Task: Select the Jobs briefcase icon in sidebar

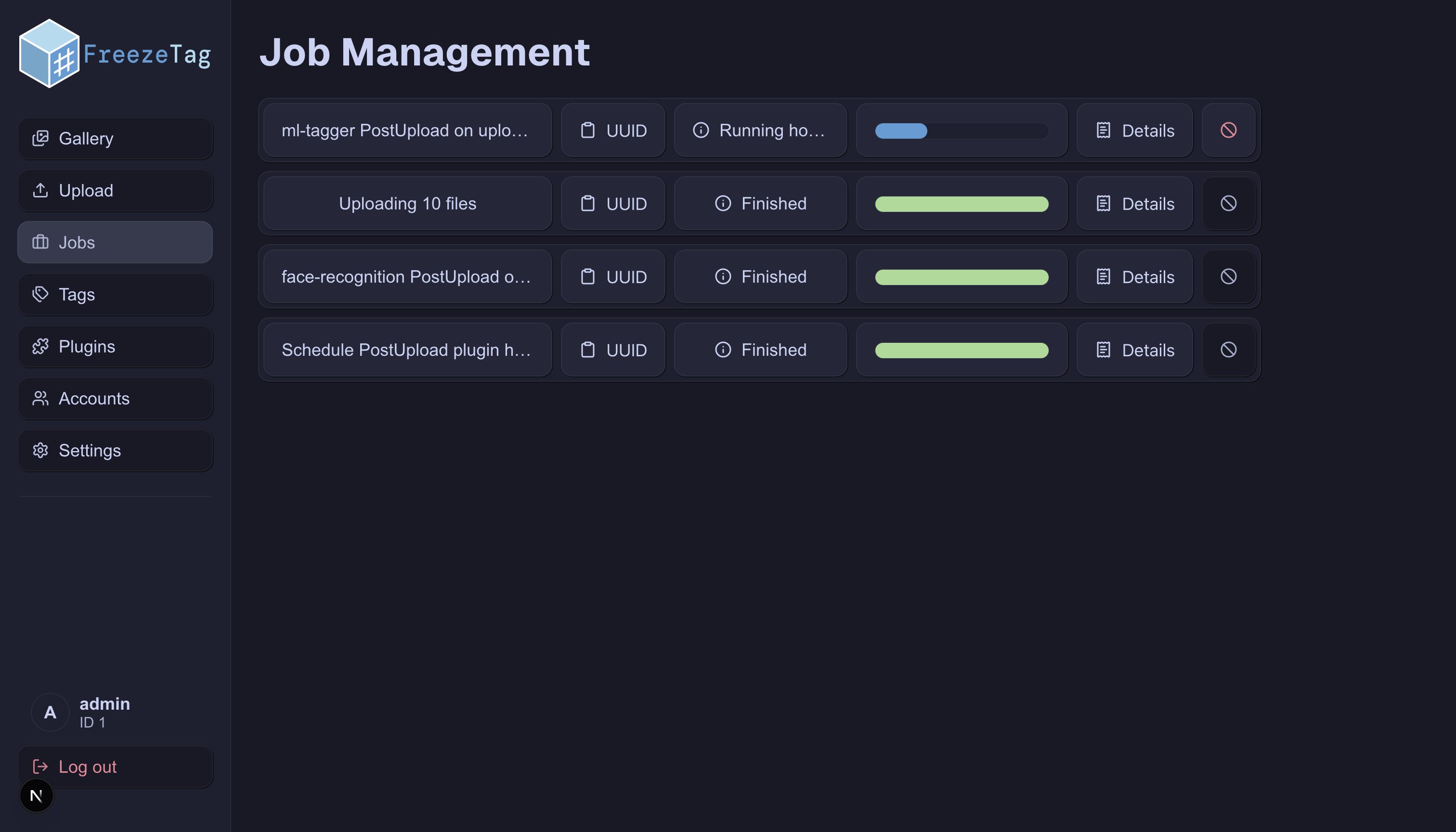Action: tap(40, 242)
